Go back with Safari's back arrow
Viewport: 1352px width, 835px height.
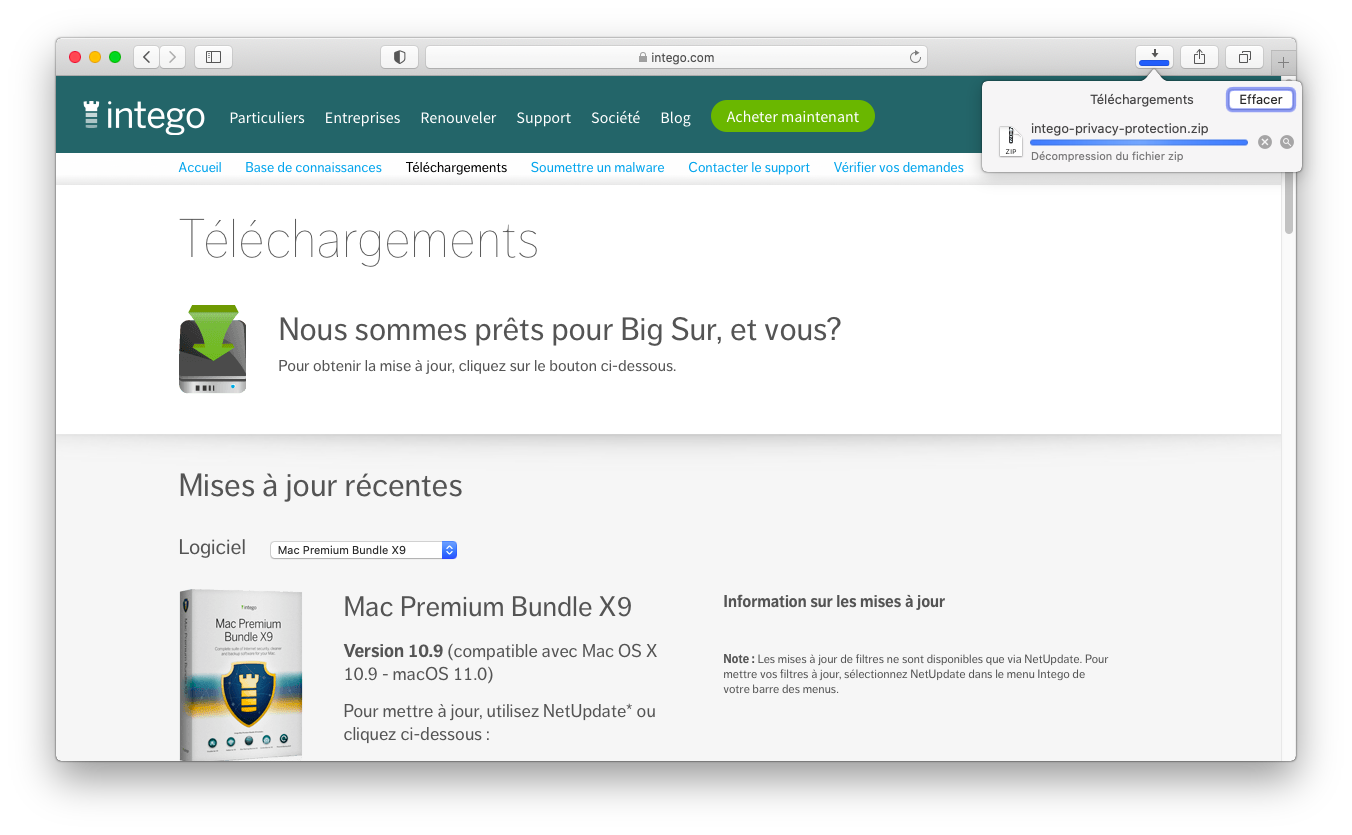point(147,57)
